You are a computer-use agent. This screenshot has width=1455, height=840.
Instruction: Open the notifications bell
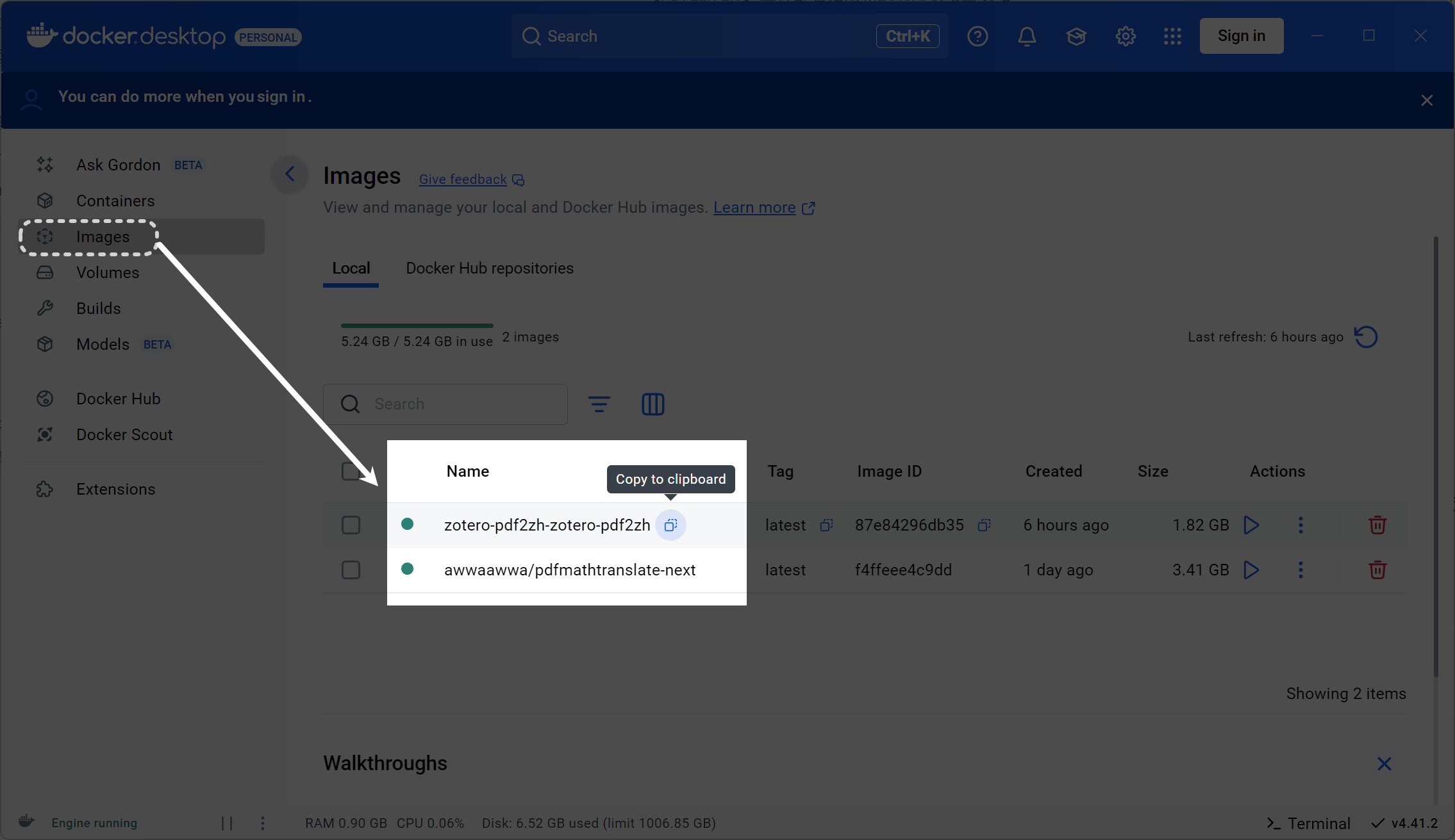[x=1027, y=37]
